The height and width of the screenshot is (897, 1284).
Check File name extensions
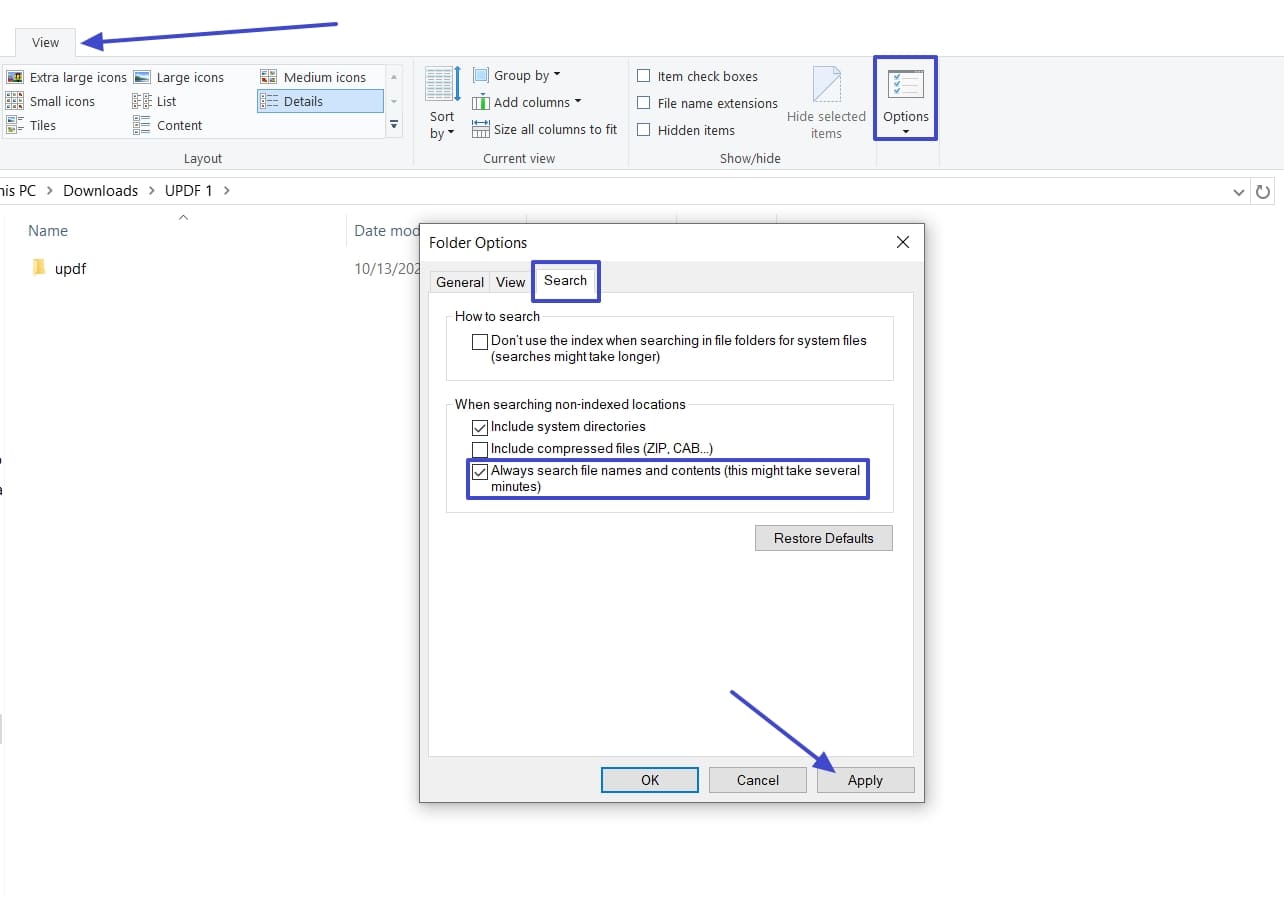(x=644, y=103)
